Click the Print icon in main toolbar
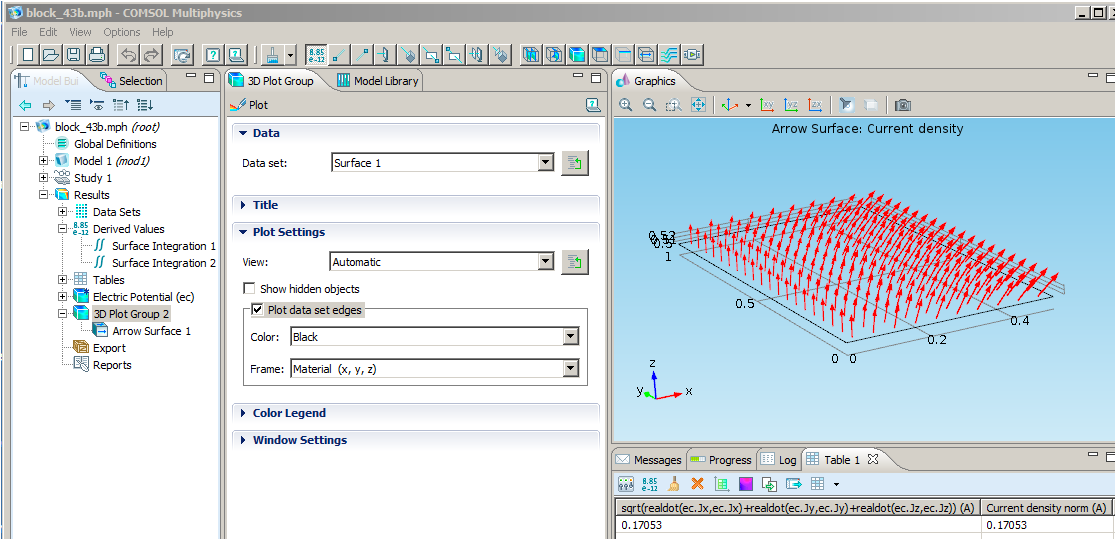The image size is (1116, 540). 97,55
